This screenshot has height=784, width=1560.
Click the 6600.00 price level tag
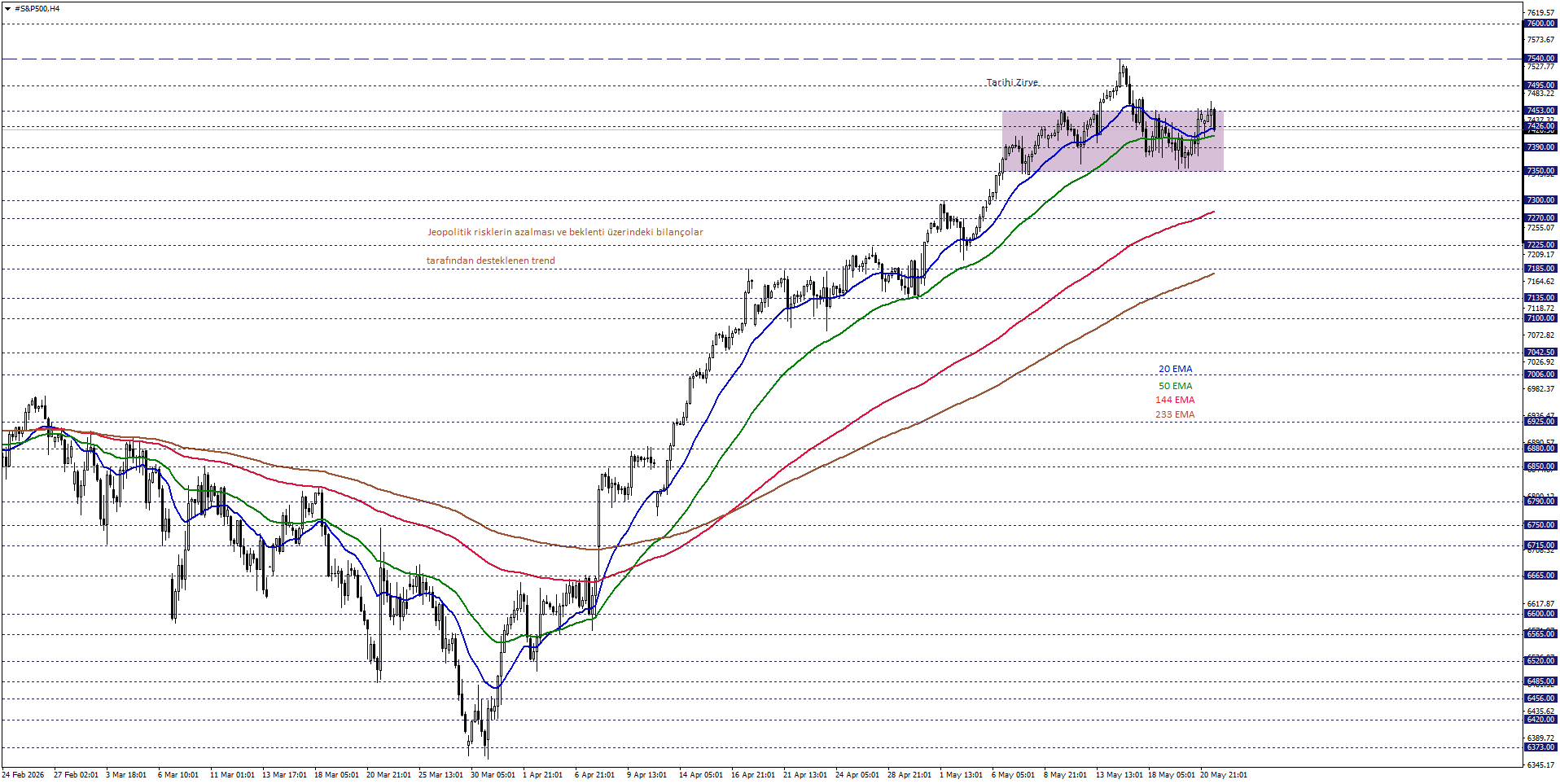(1540, 614)
